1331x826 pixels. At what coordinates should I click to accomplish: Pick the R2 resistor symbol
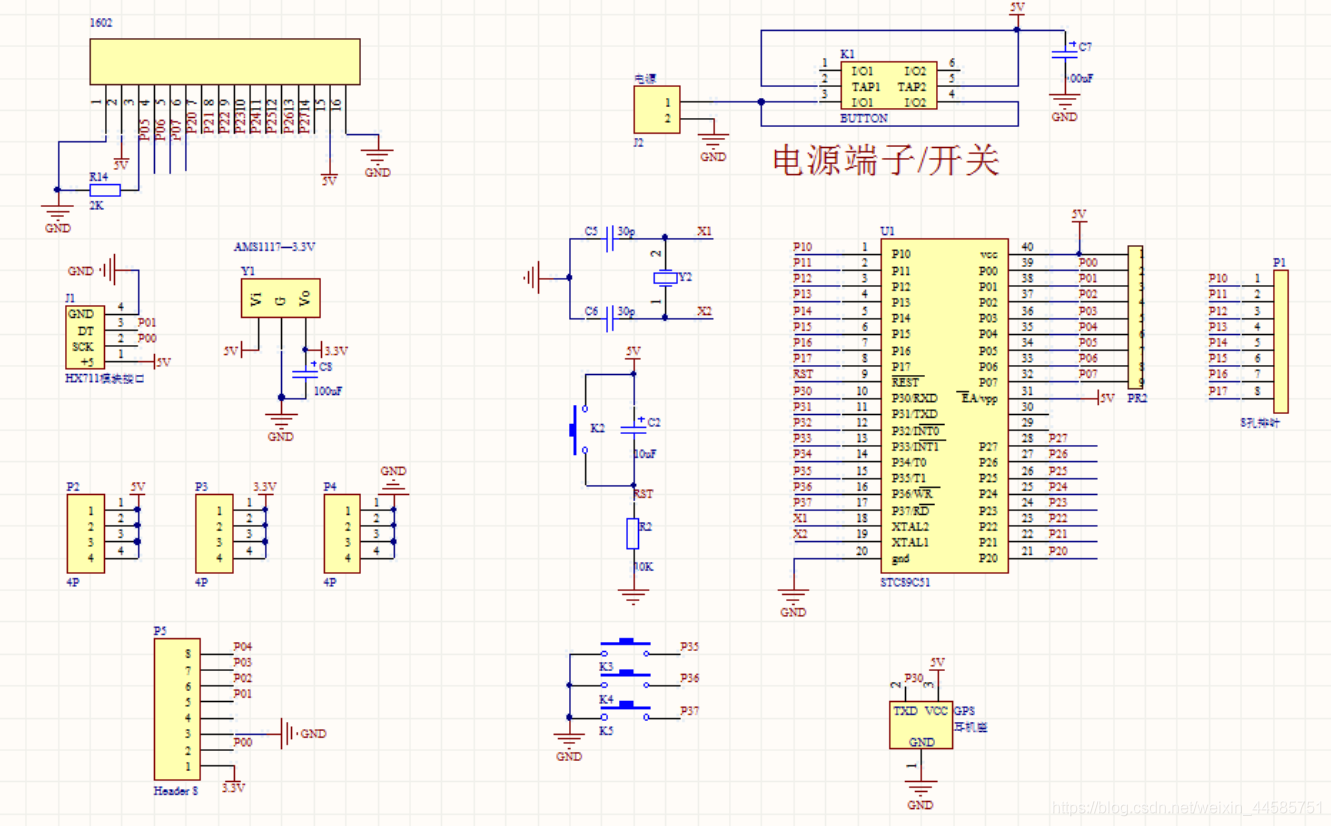click(x=633, y=534)
